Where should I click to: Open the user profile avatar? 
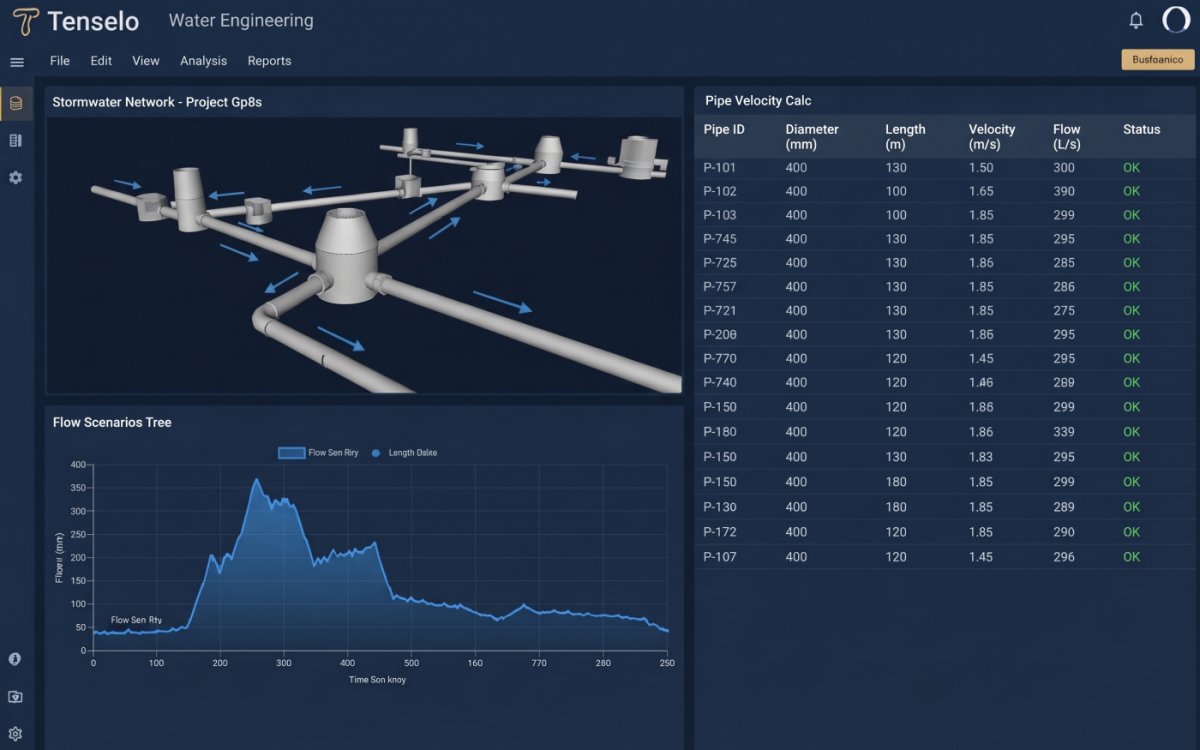1175,20
